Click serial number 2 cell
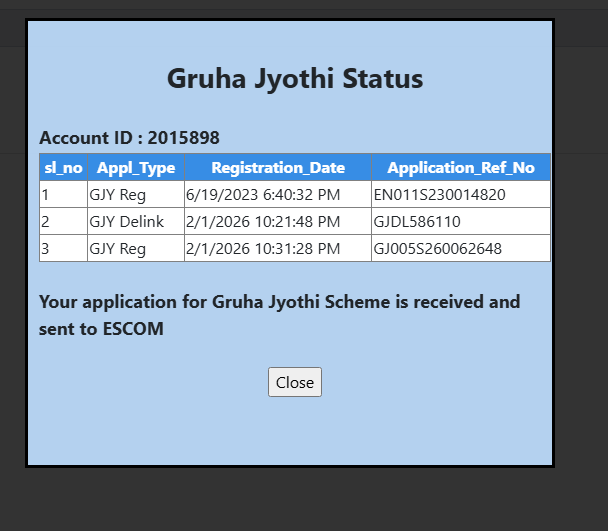608x531 pixels. click(64, 221)
